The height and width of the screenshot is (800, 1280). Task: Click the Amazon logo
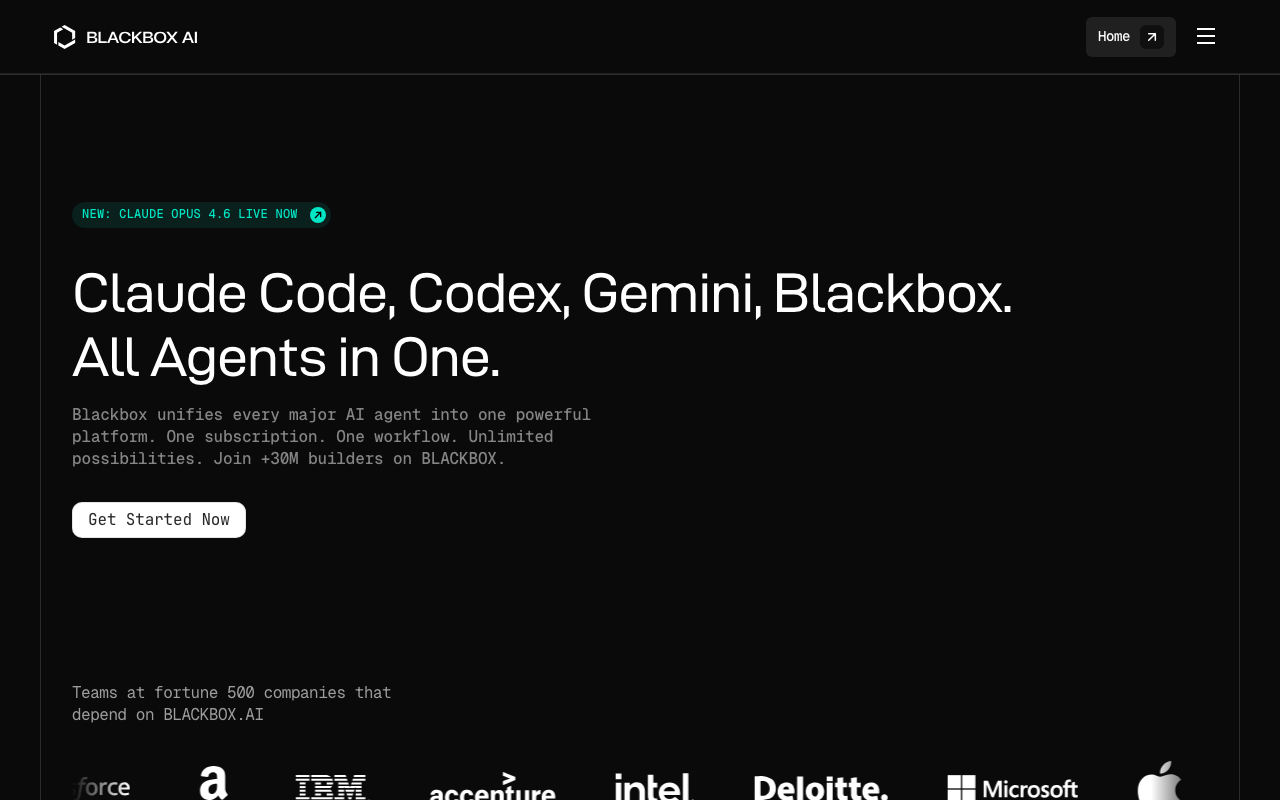(x=213, y=783)
